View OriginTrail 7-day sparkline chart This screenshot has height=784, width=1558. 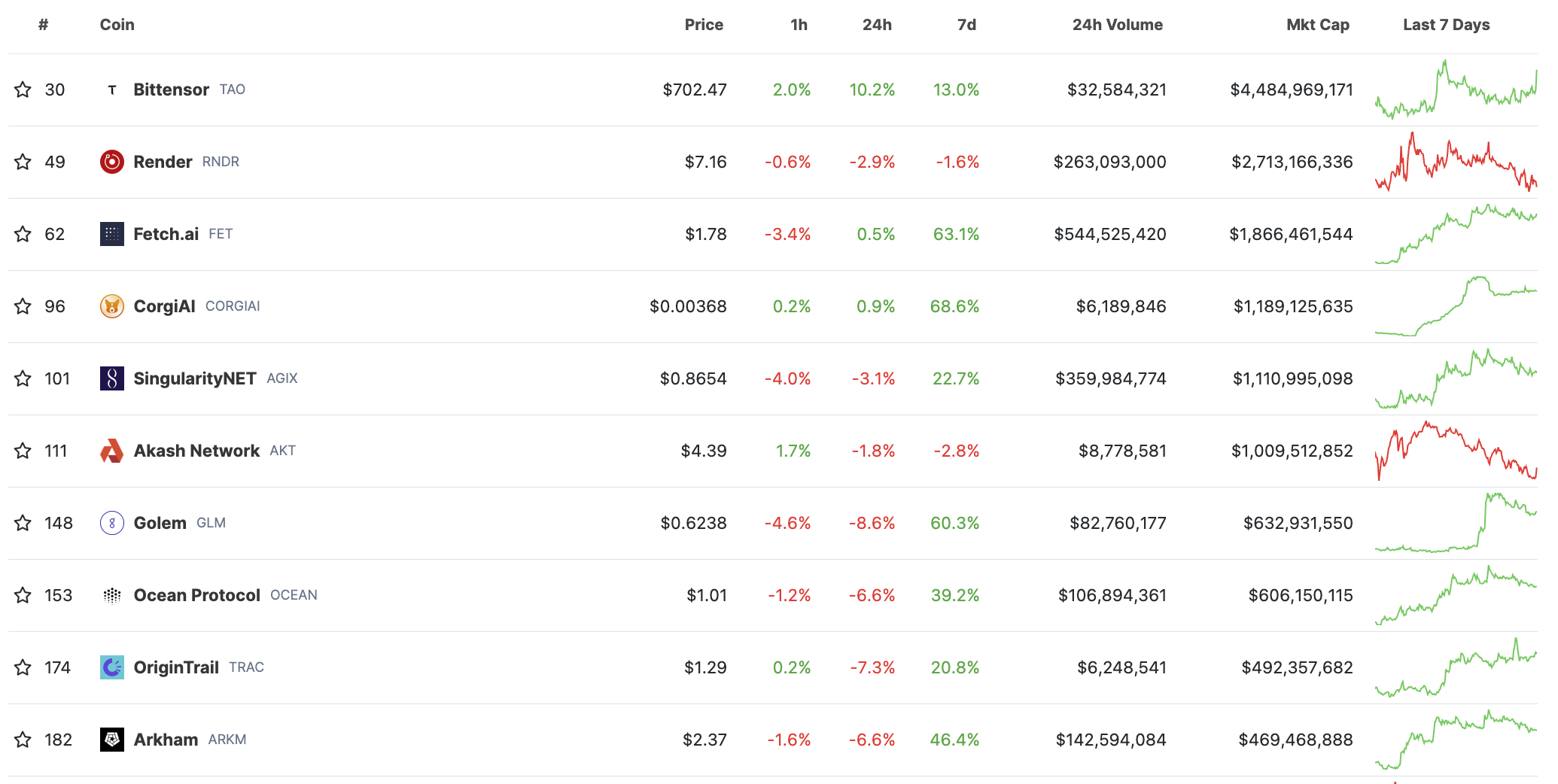1456,667
